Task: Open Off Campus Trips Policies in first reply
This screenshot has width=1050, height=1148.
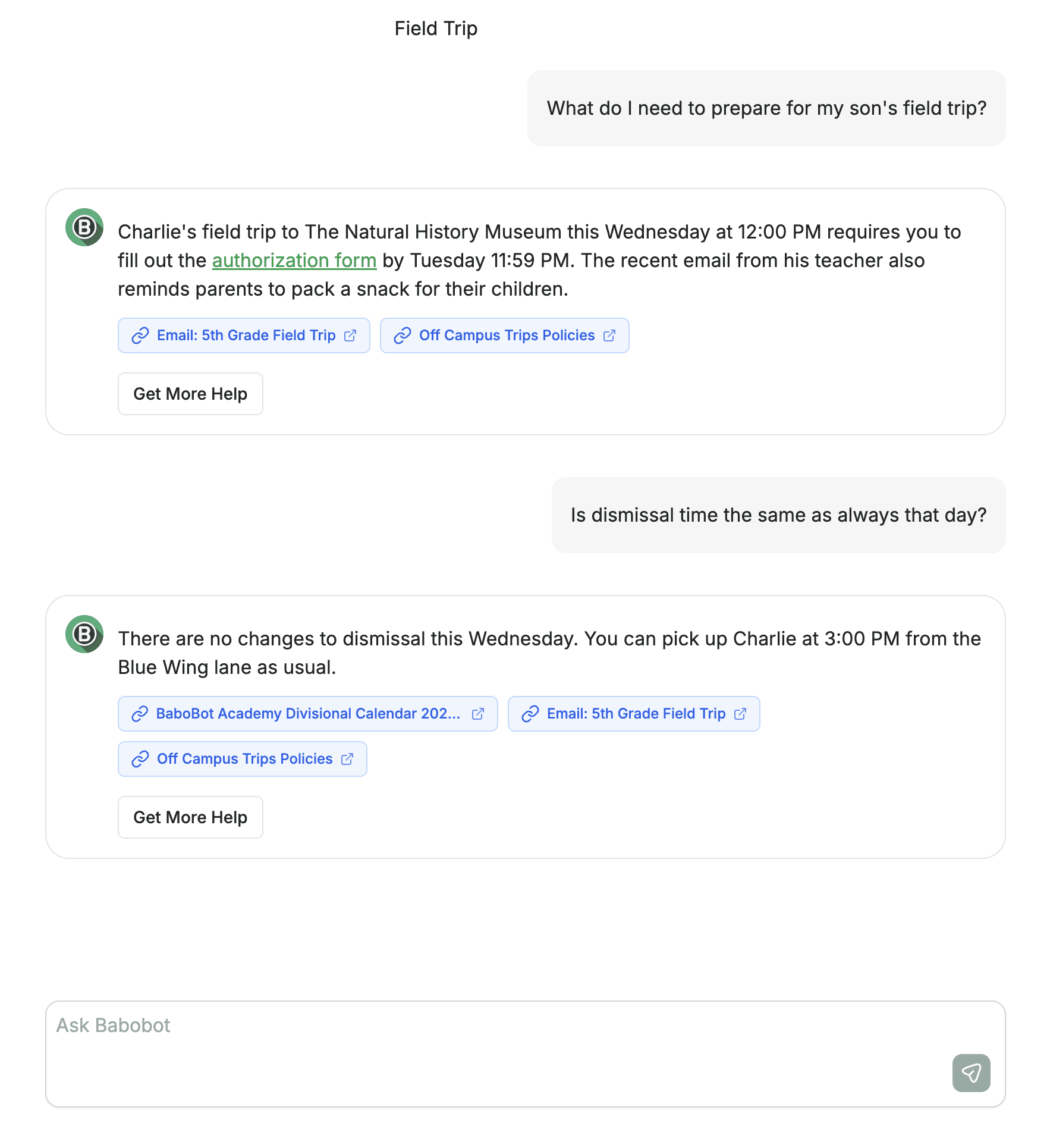Action: (507, 335)
